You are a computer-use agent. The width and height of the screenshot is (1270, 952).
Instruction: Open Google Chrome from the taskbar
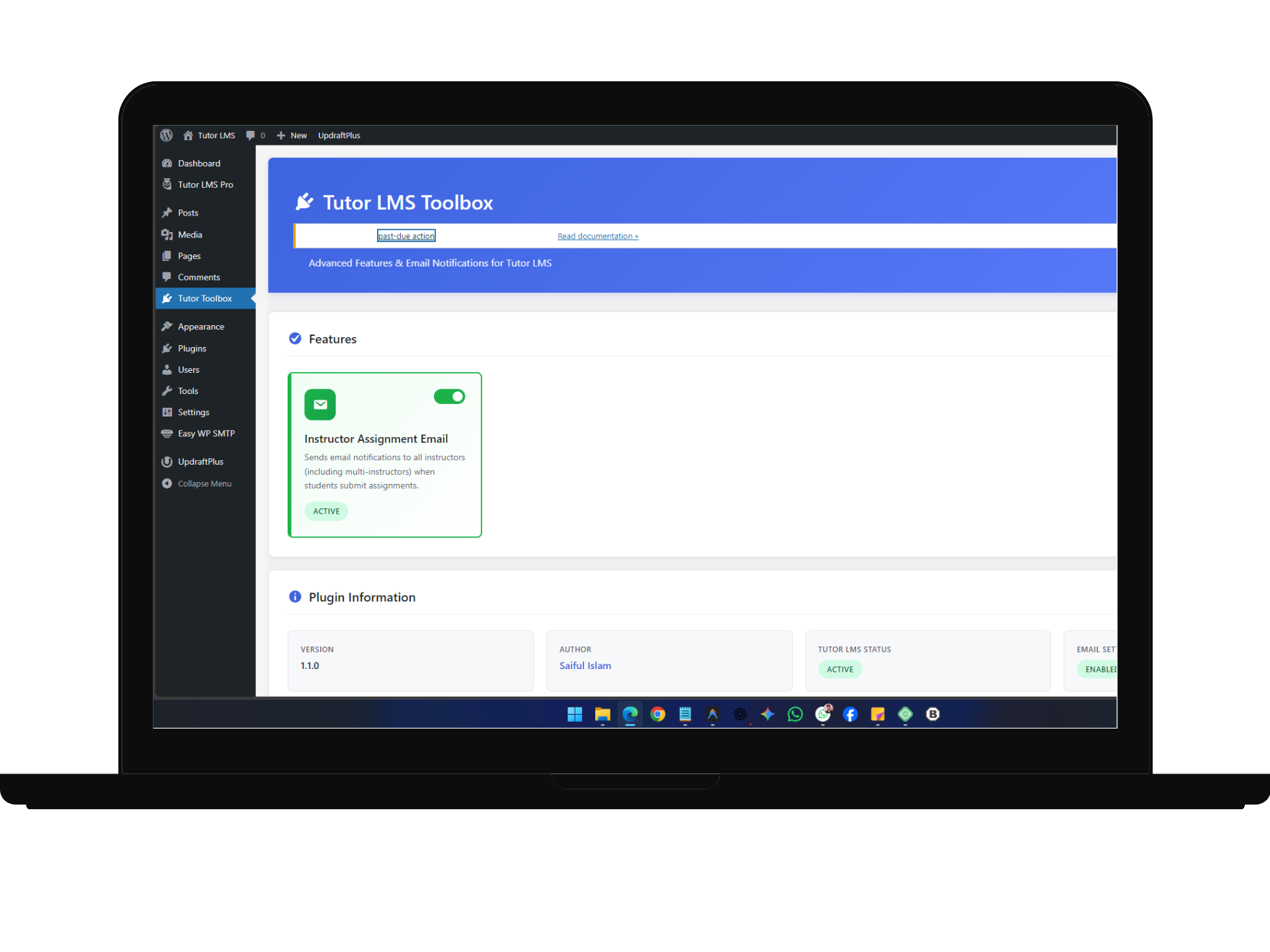point(657,714)
